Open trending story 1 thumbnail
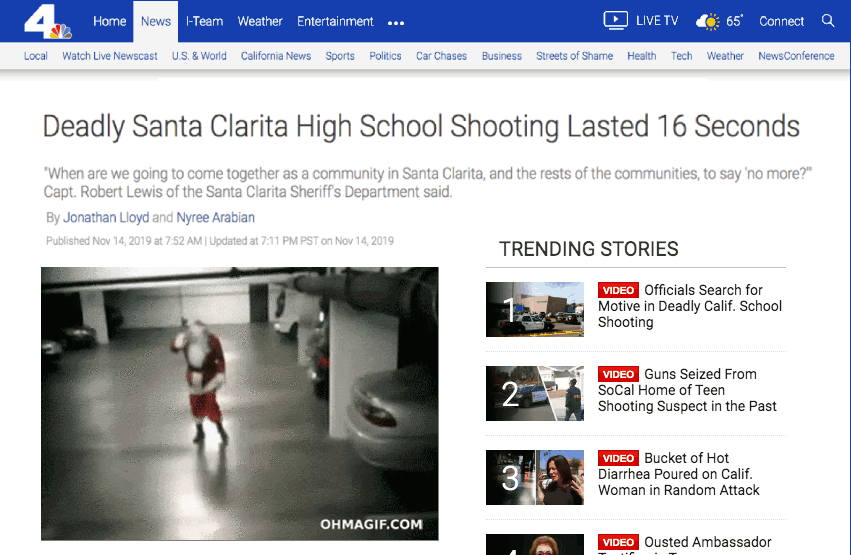This screenshot has height=555, width=851. coord(535,309)
